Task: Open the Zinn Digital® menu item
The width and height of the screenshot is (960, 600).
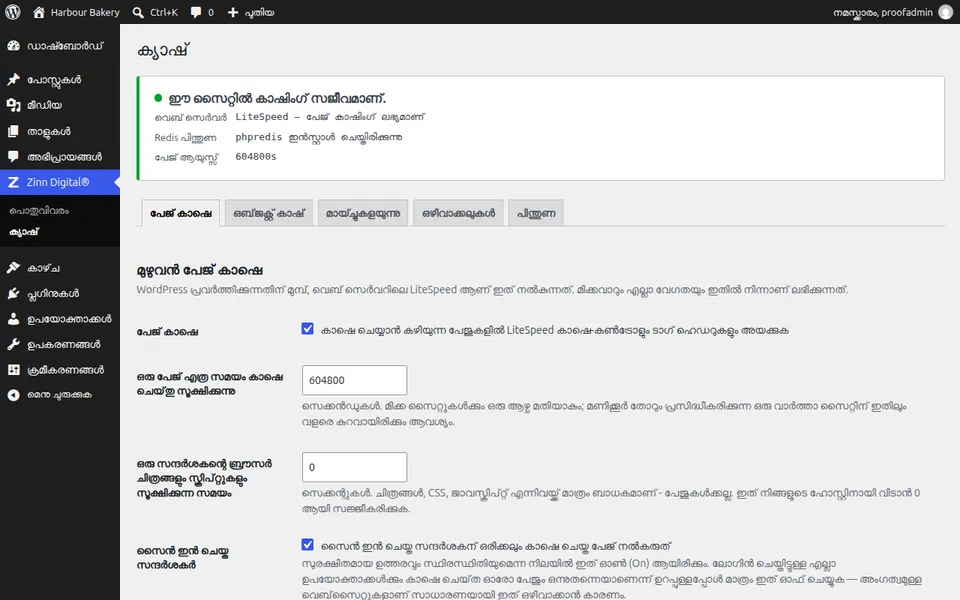Action: pos(60,182)
